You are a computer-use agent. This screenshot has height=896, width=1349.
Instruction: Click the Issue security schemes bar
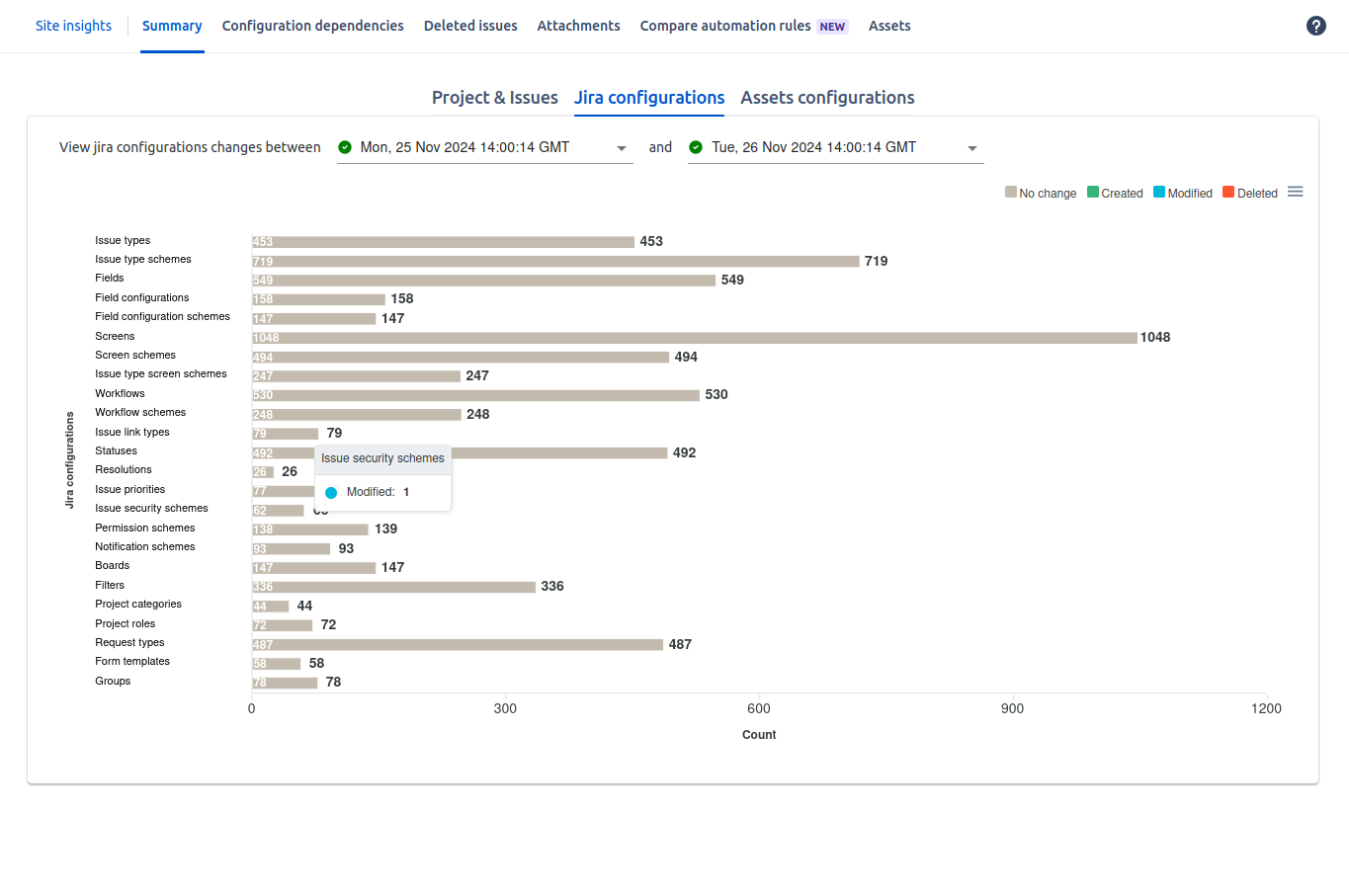(279, 511)
